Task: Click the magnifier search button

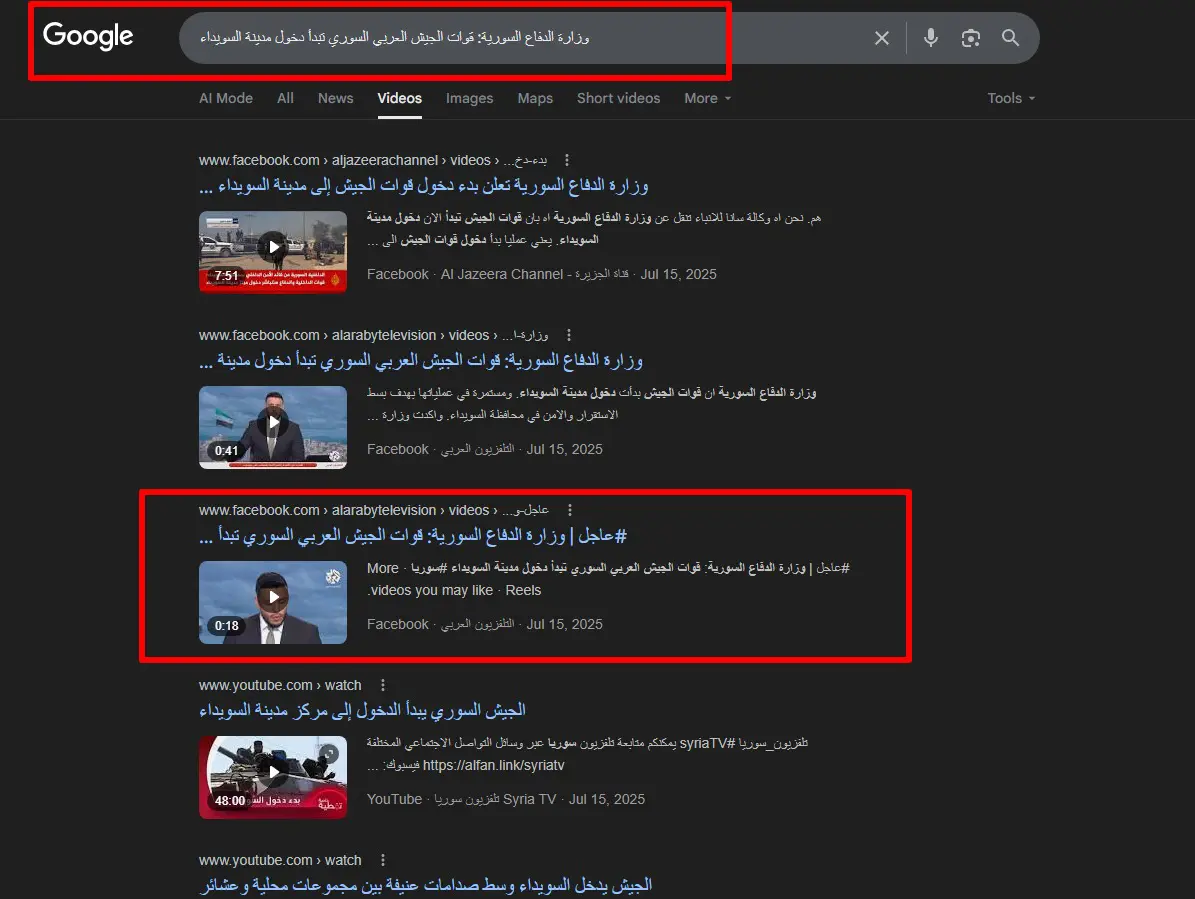Action: [1011, 38]
